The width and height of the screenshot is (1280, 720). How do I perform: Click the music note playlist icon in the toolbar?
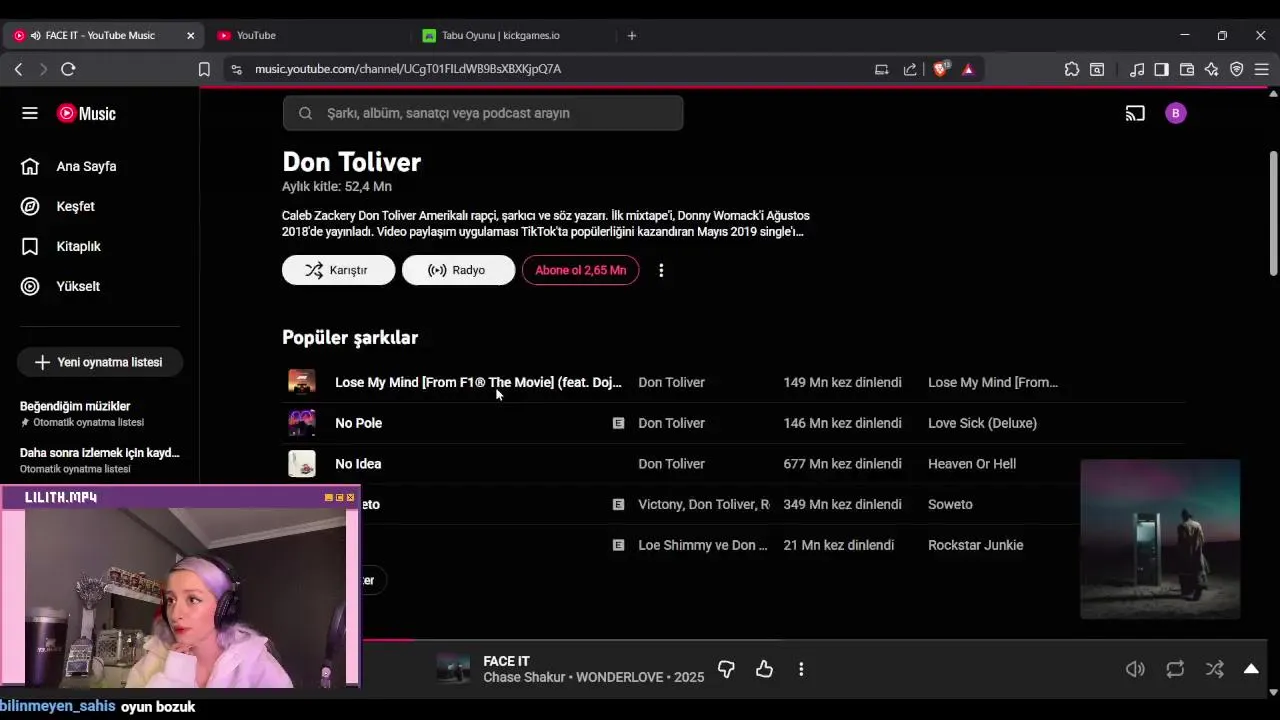coord(1137,69)
